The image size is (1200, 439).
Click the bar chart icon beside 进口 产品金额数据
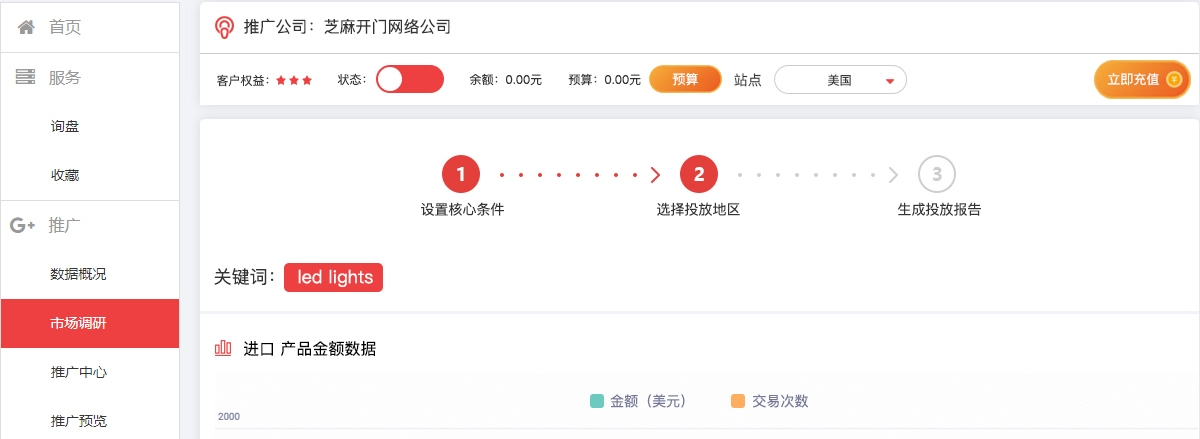tap(223, 348)
